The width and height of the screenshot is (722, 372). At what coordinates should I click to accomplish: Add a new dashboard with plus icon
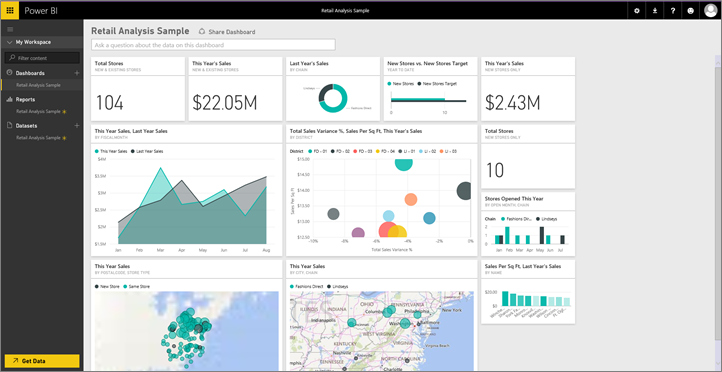[x=77, y=73]
